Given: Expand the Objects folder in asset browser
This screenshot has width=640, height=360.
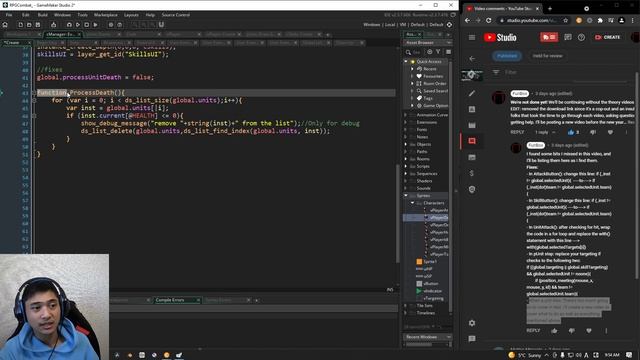Looking at the screenshot, I should 406,144.
